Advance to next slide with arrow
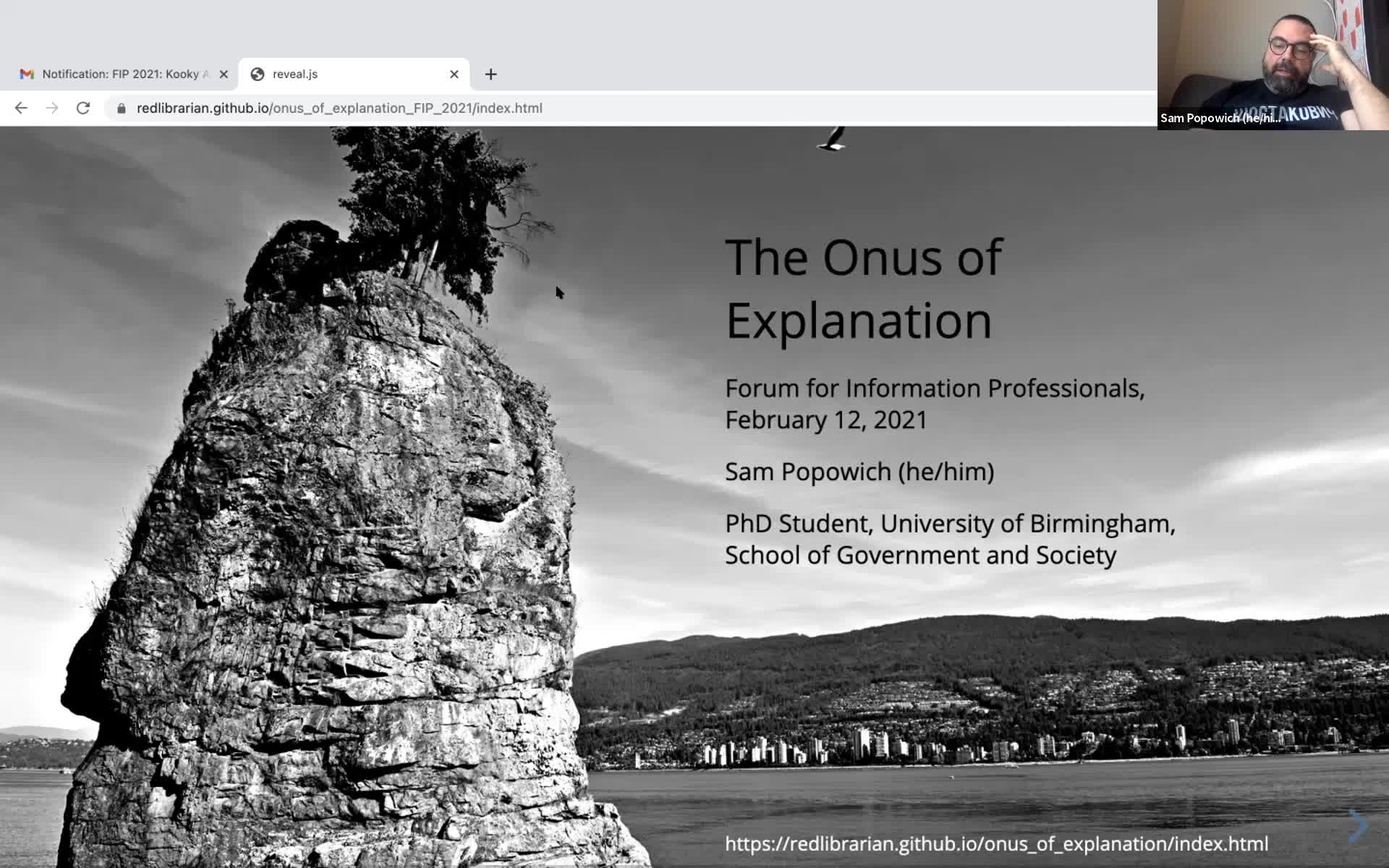This screenshot has width=1389, height=868. (x=1359, y=825)
